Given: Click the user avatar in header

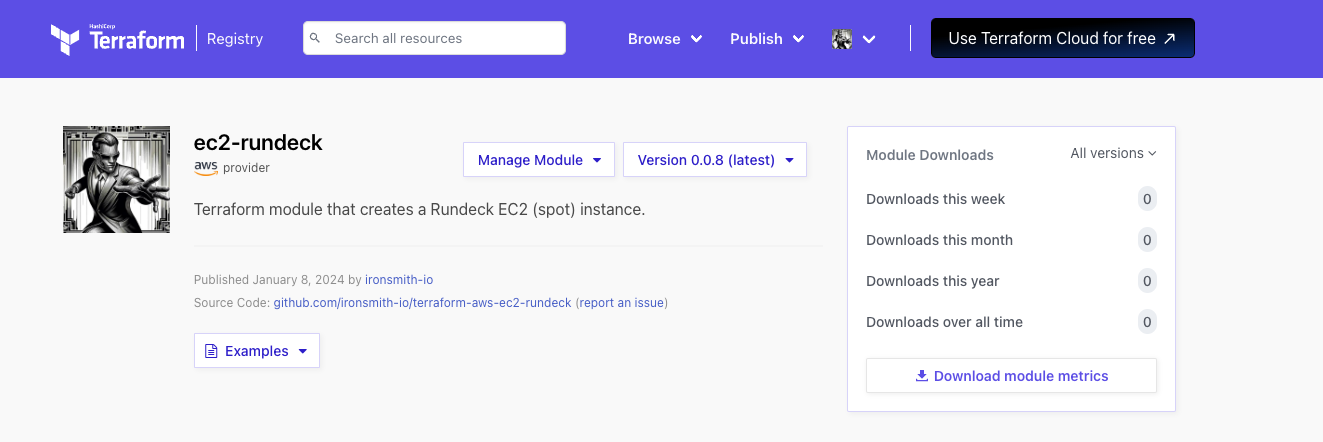Looking at the screenshot, I should pyautogui.click(x=842, y=39).
